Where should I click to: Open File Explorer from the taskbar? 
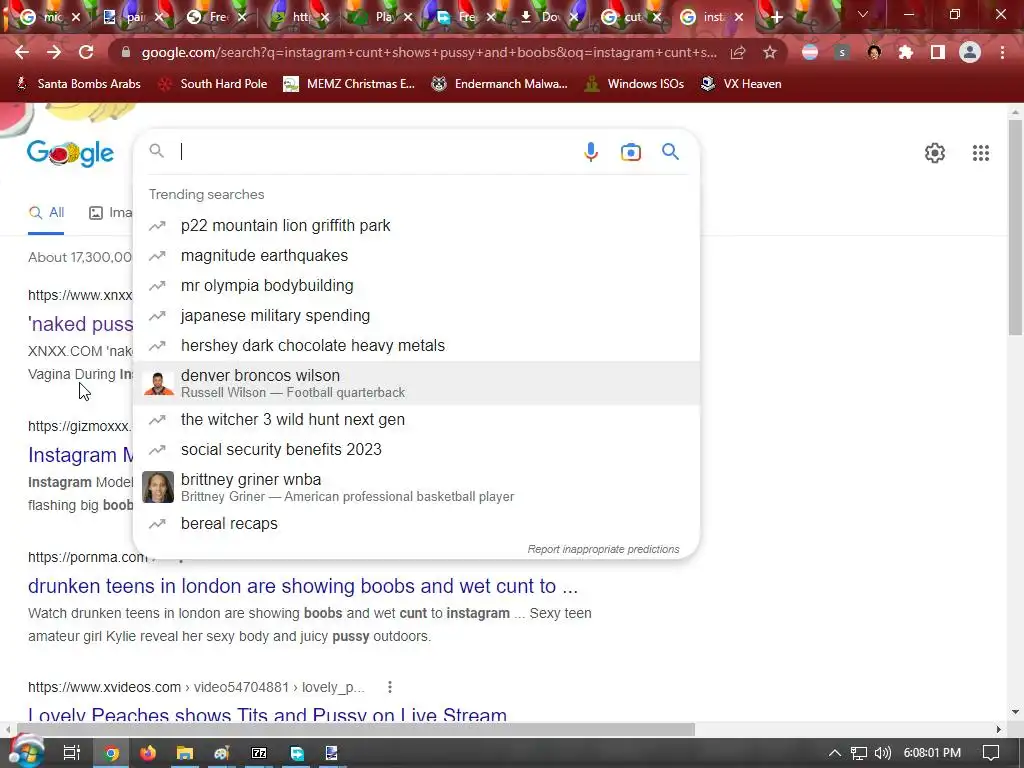click(185, 753)
